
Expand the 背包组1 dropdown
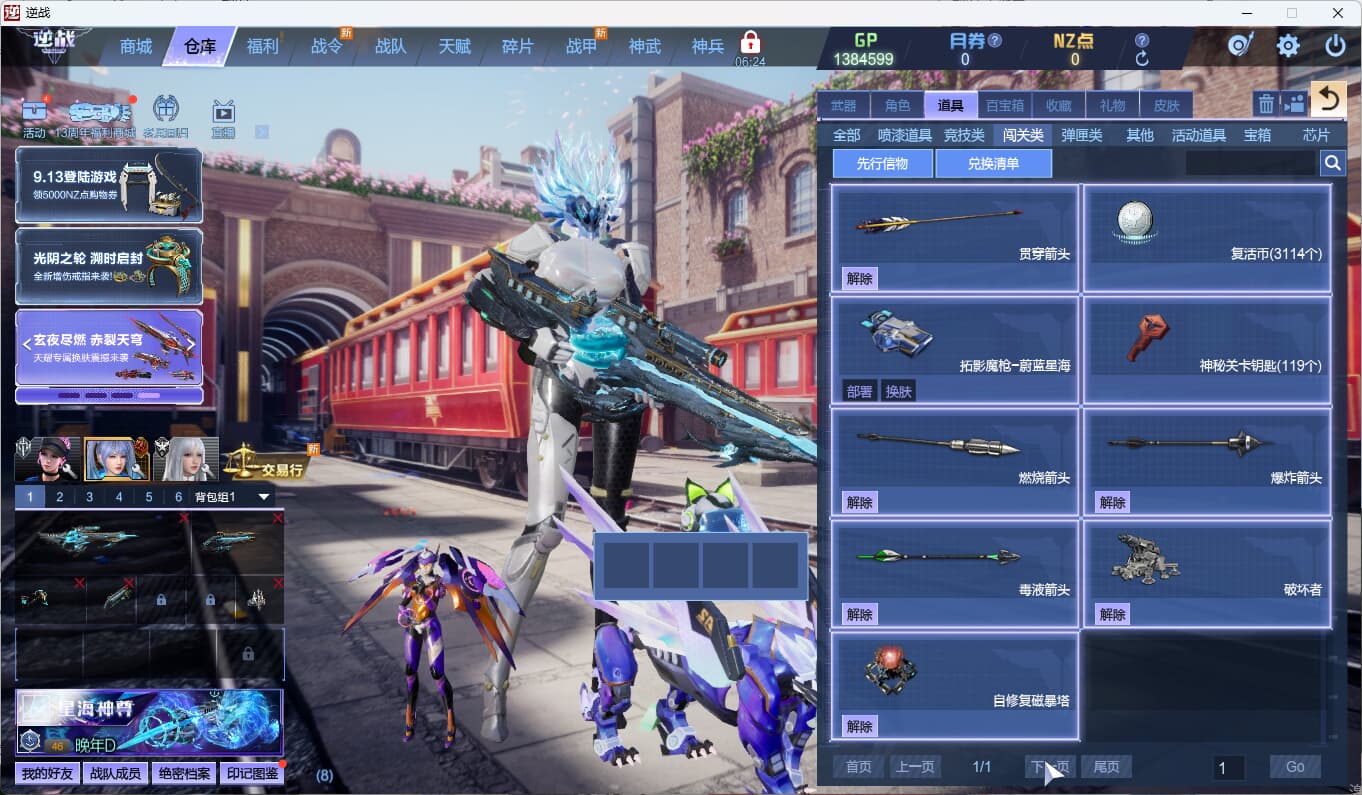[x=264, y=497]
